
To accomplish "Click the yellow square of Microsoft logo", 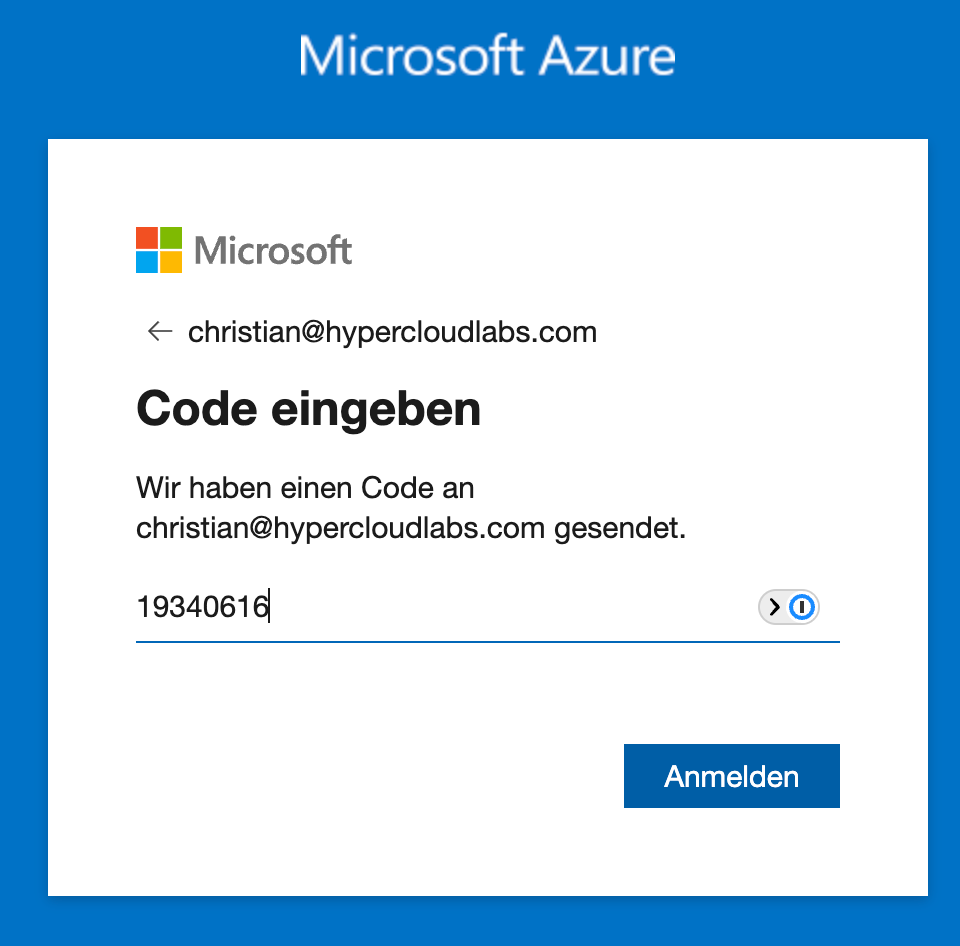I will point(171,262).
